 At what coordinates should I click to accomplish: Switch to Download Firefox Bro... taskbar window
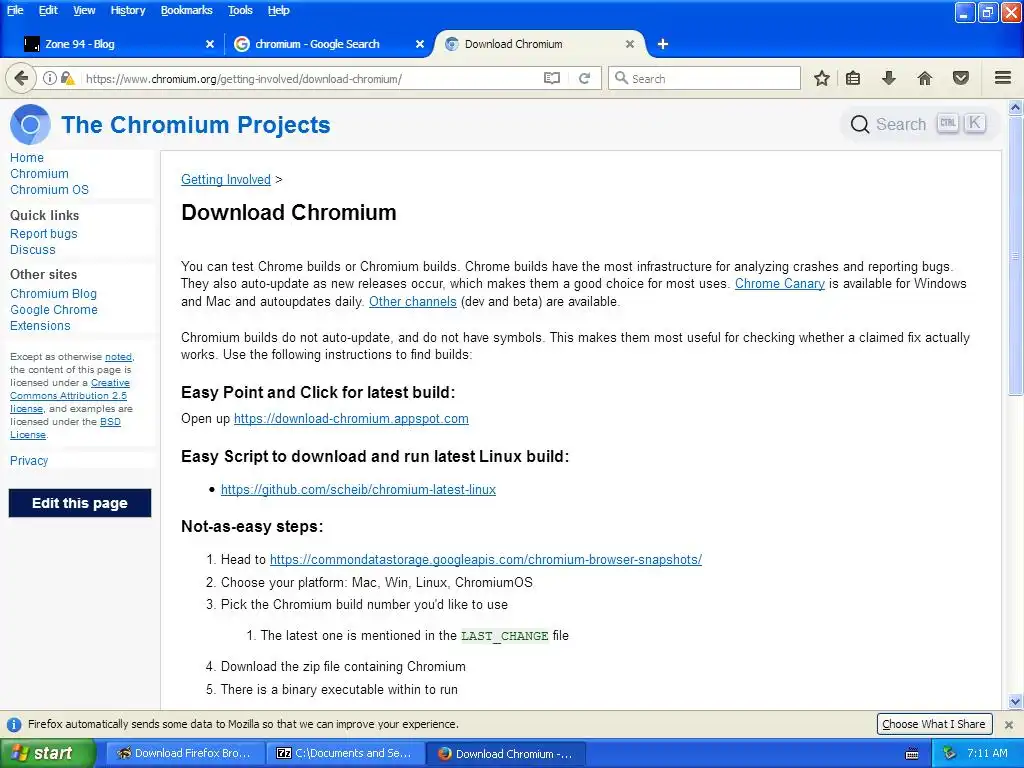coord(185,754)
